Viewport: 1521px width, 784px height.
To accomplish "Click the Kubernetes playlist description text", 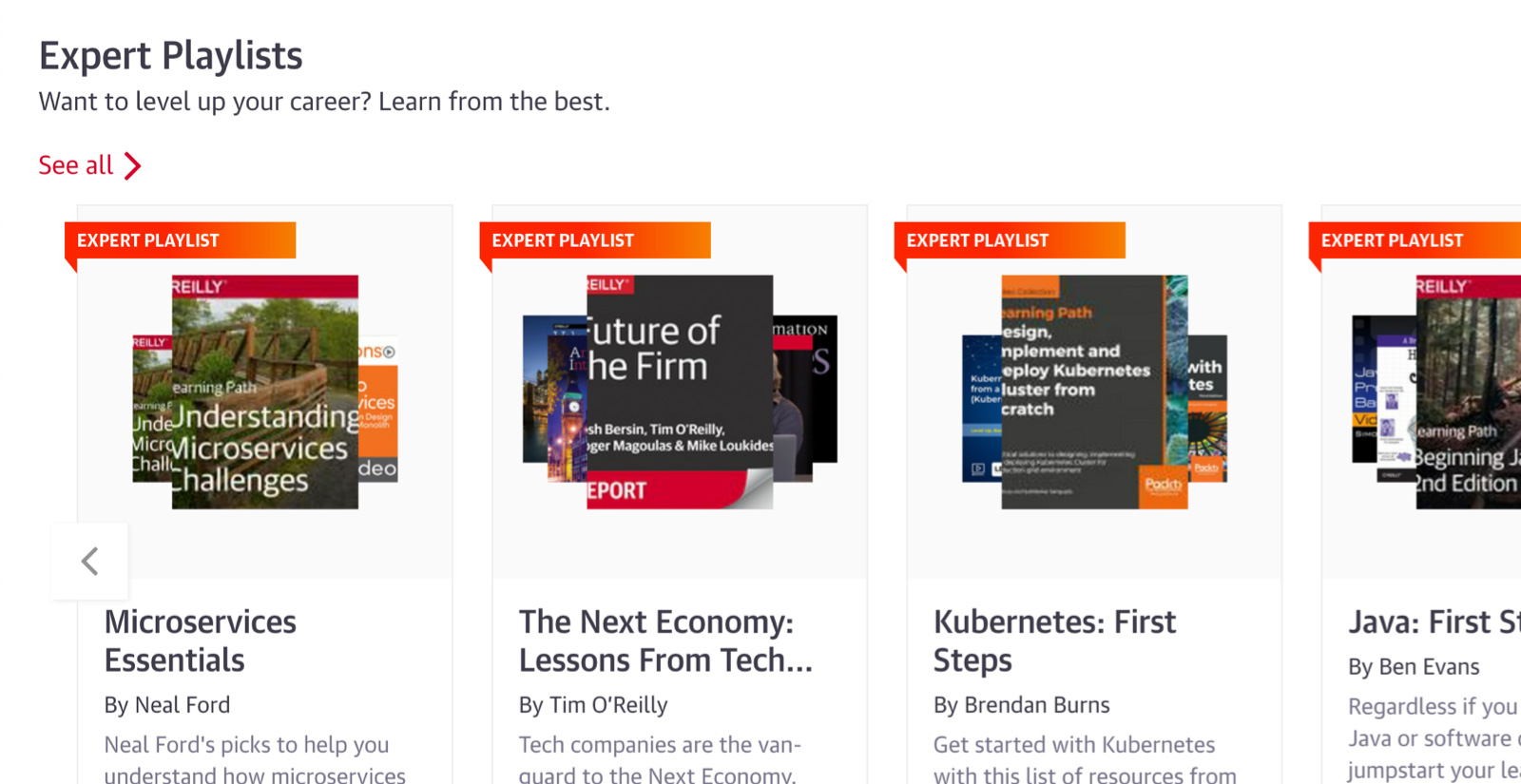I will click(x=1085, y=758).
